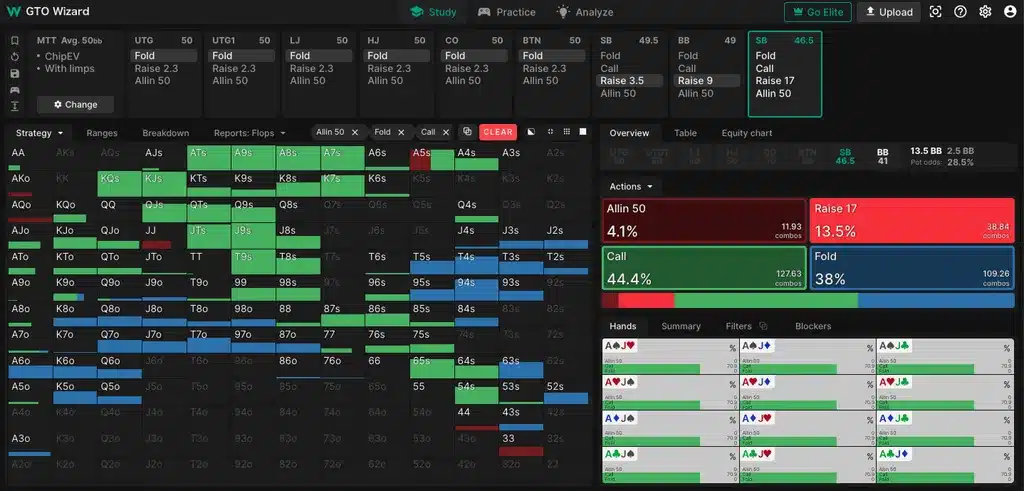Click the overlapping squares compare icon
This screenshot has height=491, width=1024.
click(467, 132)
